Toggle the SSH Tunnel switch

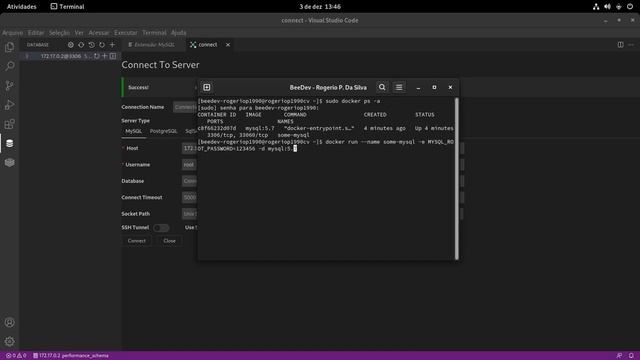pyautogui.click(x=161, y=228)
